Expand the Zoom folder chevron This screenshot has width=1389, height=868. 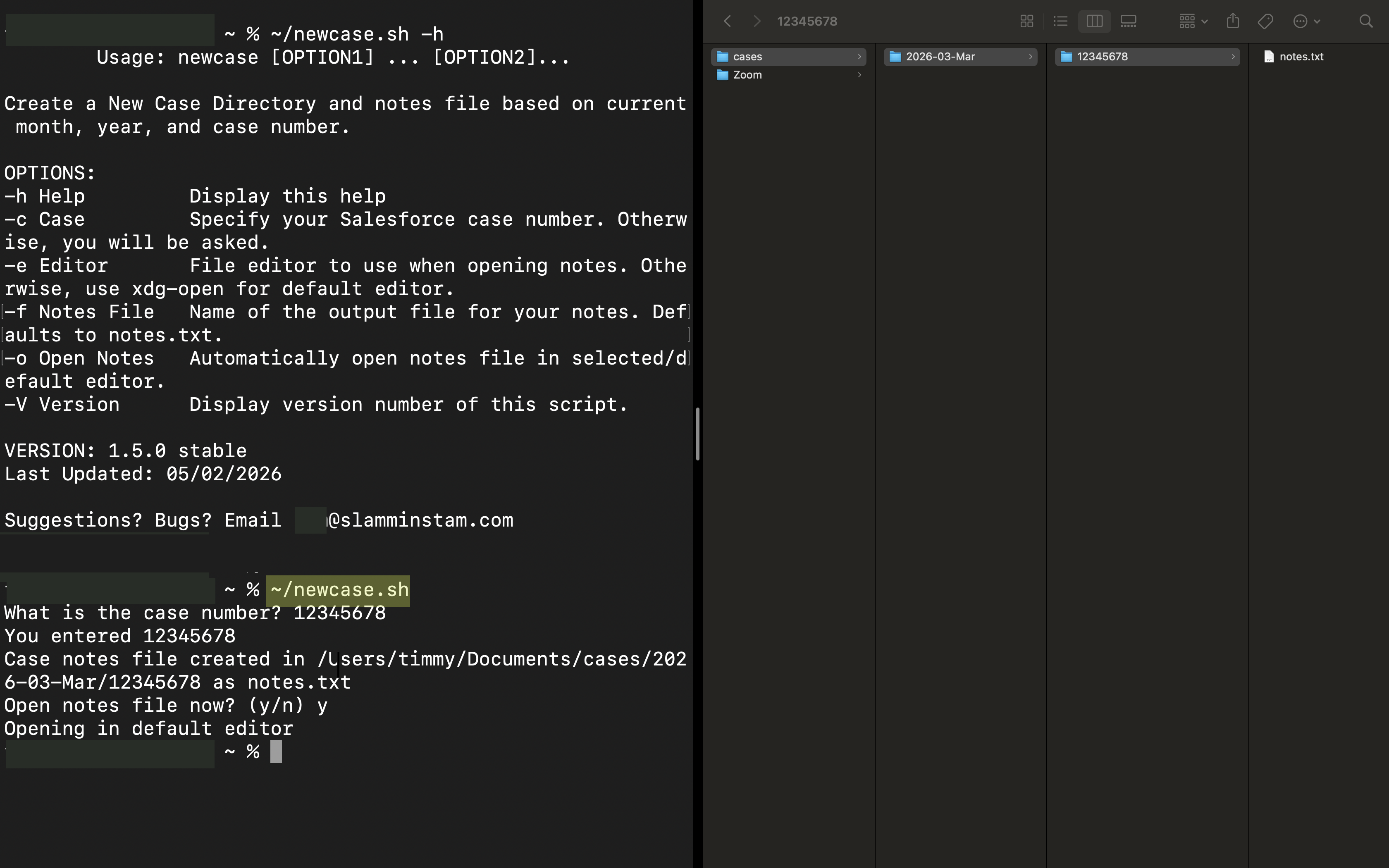[859, 75]
